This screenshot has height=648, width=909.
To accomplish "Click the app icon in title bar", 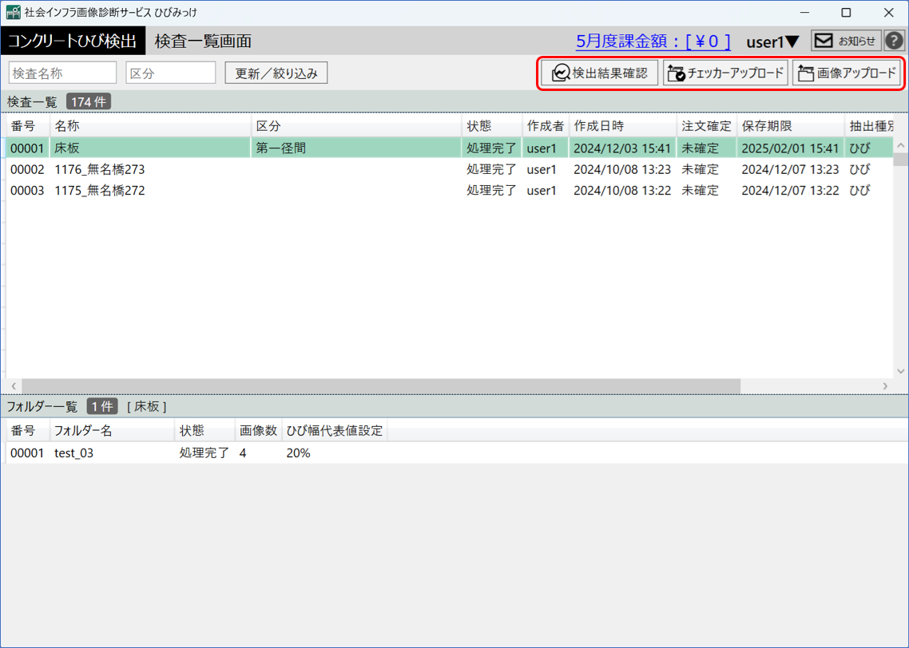I will point(13,12).
